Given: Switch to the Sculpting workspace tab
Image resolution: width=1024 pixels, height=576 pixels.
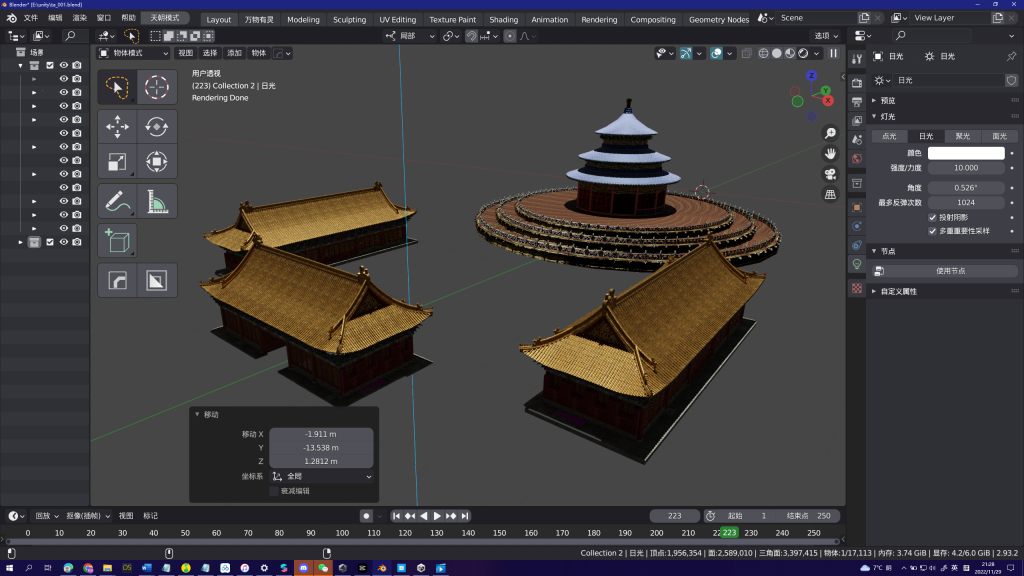Looking at the screenshot, I should tap(349, 20).
